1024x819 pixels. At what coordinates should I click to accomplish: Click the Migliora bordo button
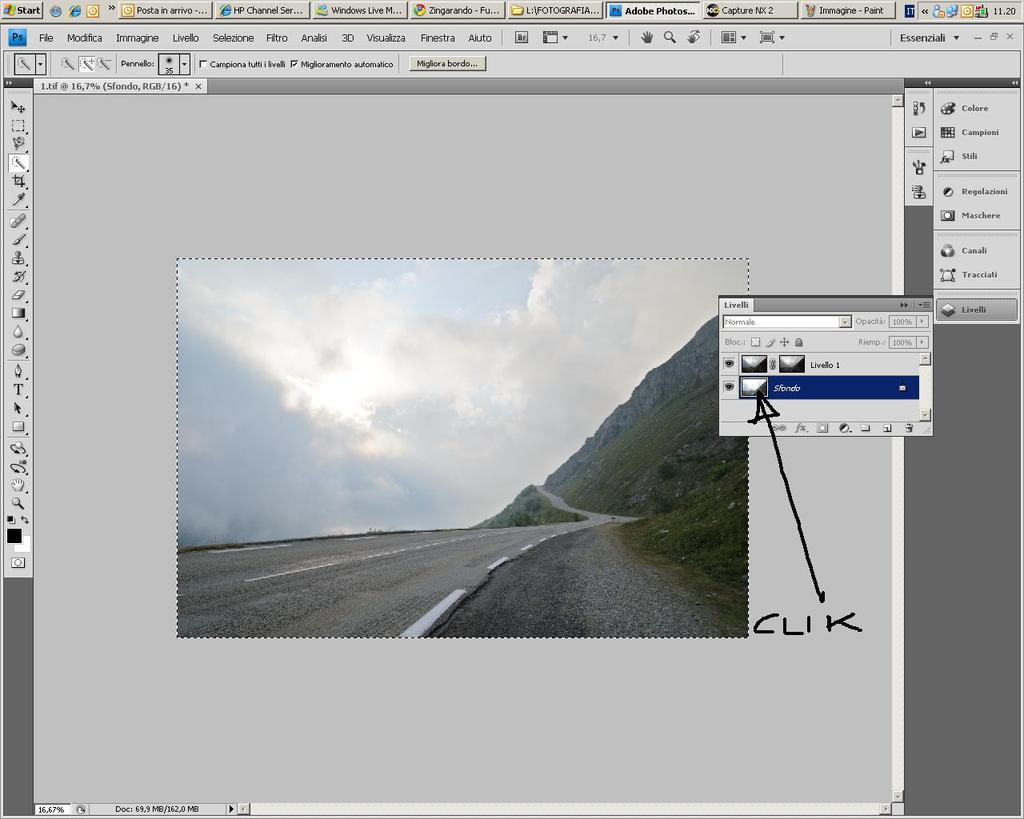click(447, 63)
